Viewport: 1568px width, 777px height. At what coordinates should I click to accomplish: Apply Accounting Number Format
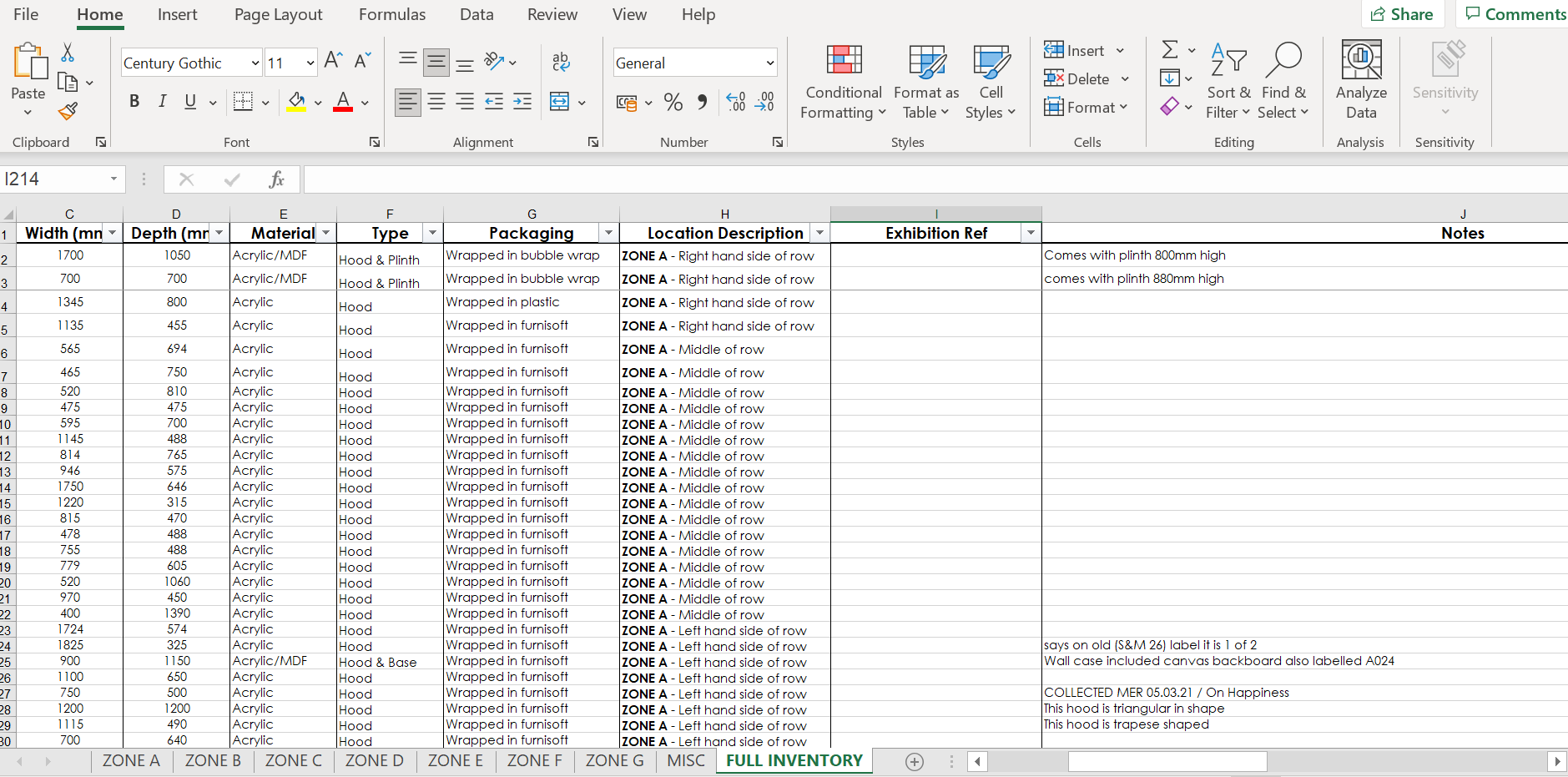point(627,103)
